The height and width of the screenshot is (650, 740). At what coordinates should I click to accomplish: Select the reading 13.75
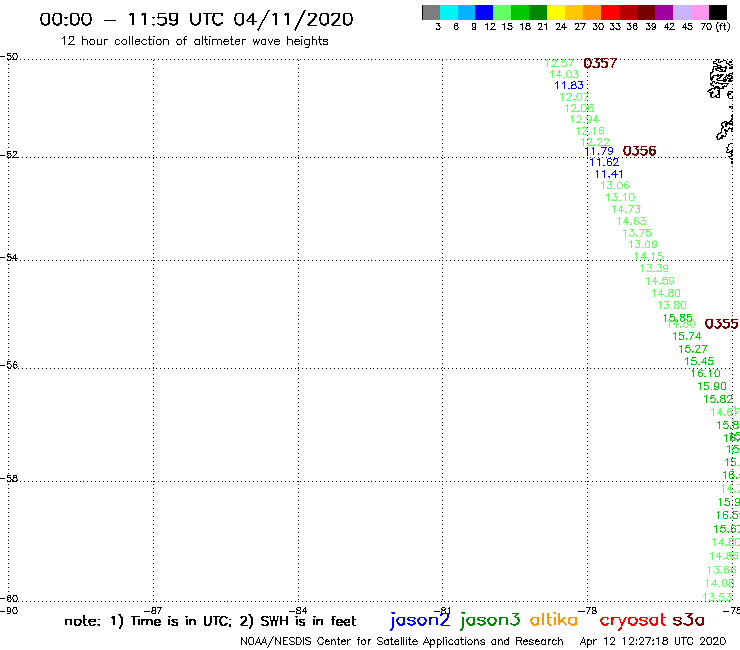click(637, 233)
